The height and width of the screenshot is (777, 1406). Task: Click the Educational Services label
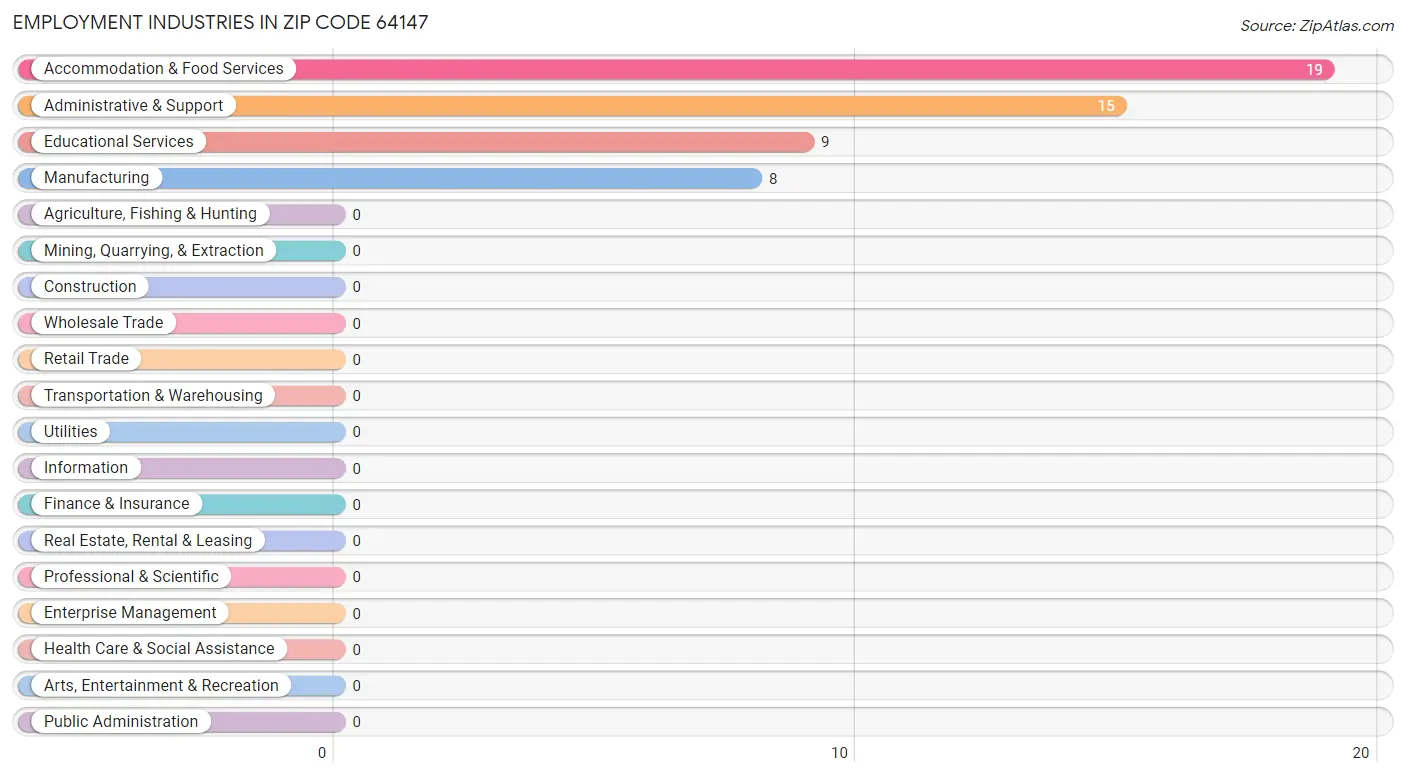pyautogui.click(x=119, y=141)
